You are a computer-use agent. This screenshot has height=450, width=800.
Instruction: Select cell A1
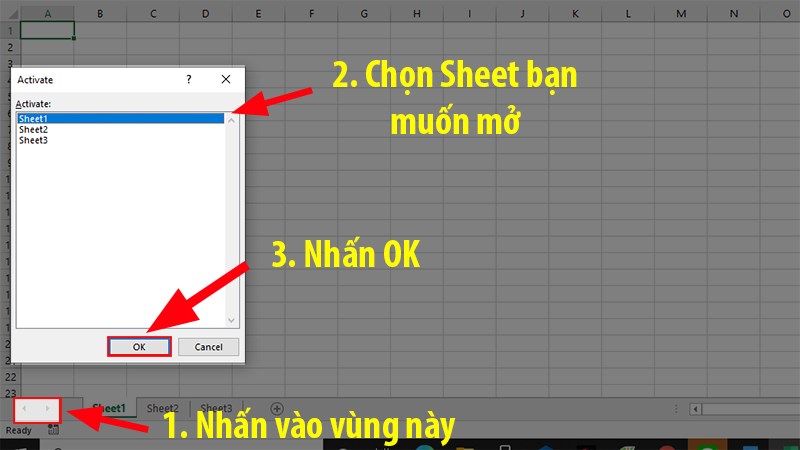click(x=47, y=30)
